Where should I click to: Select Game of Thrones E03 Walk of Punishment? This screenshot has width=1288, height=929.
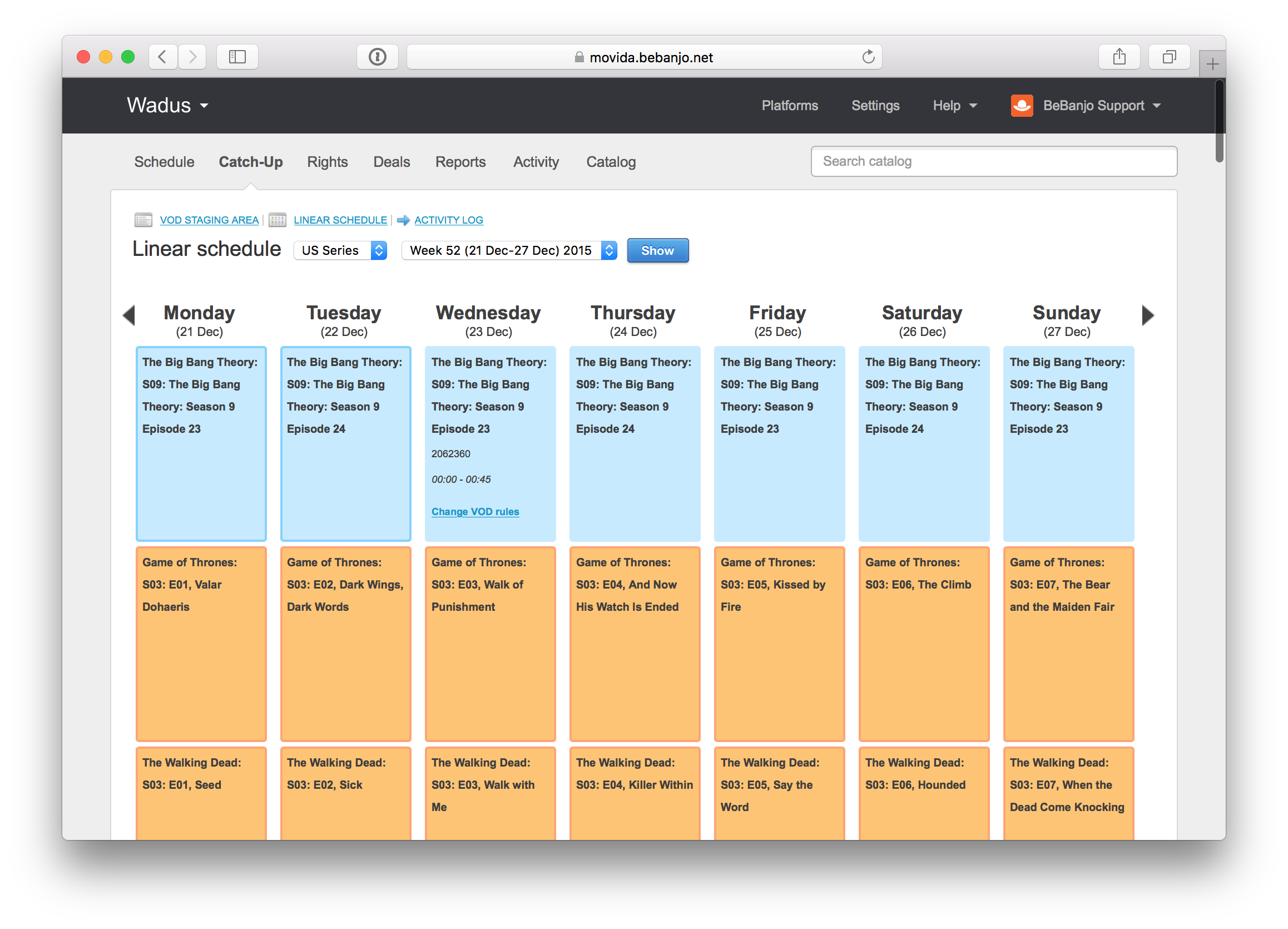[490, 644]
